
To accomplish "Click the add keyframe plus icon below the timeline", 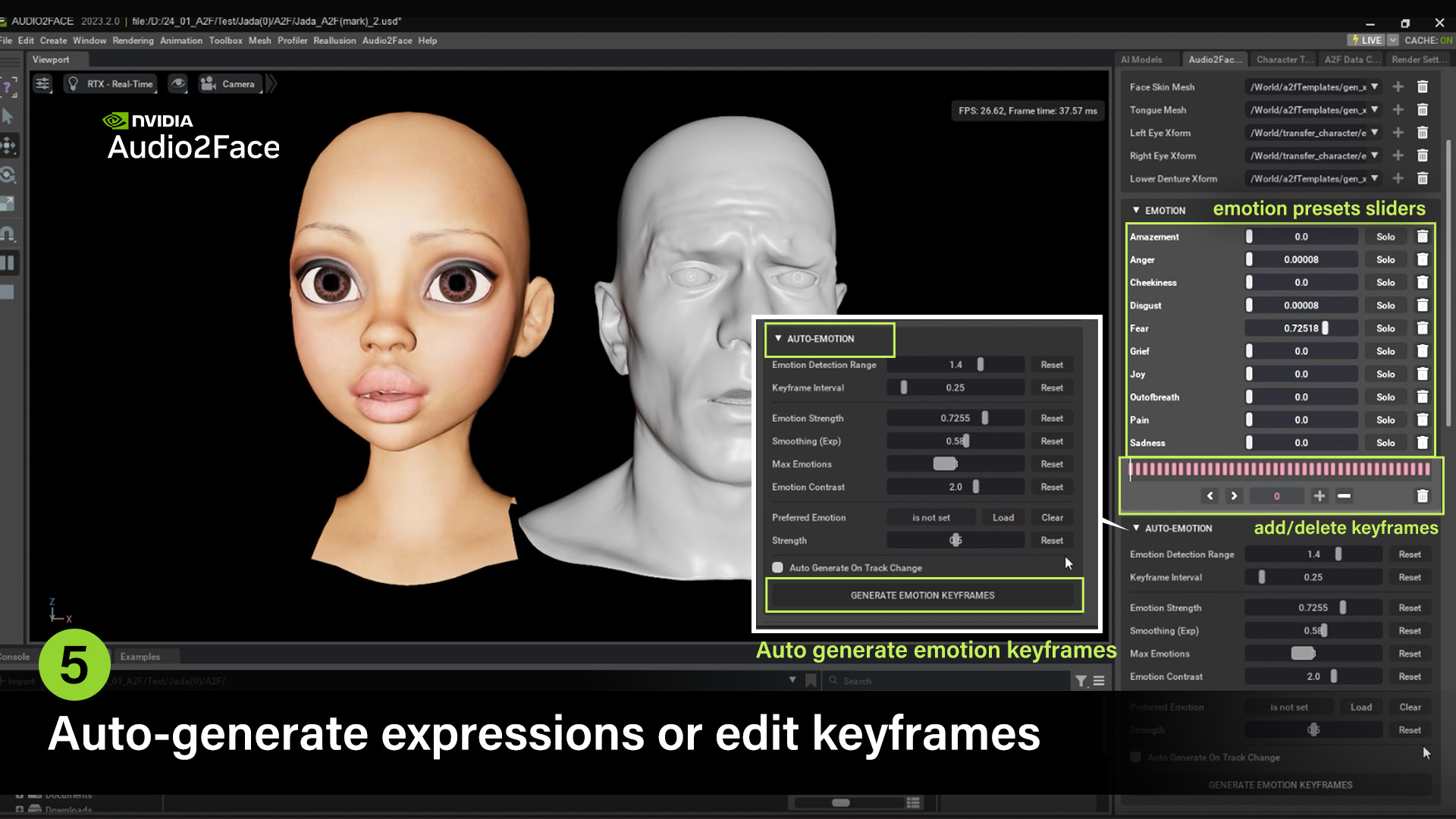I will [x=1319, y=496].
